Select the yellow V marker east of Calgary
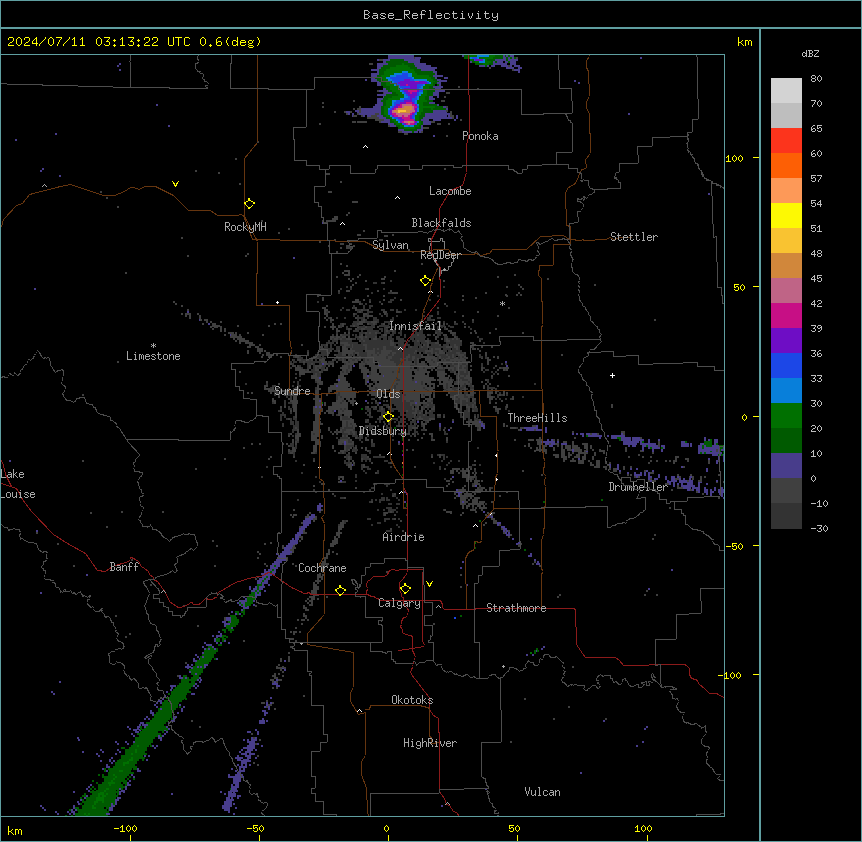This screenshot has height=842, width=862. [429, 584]
